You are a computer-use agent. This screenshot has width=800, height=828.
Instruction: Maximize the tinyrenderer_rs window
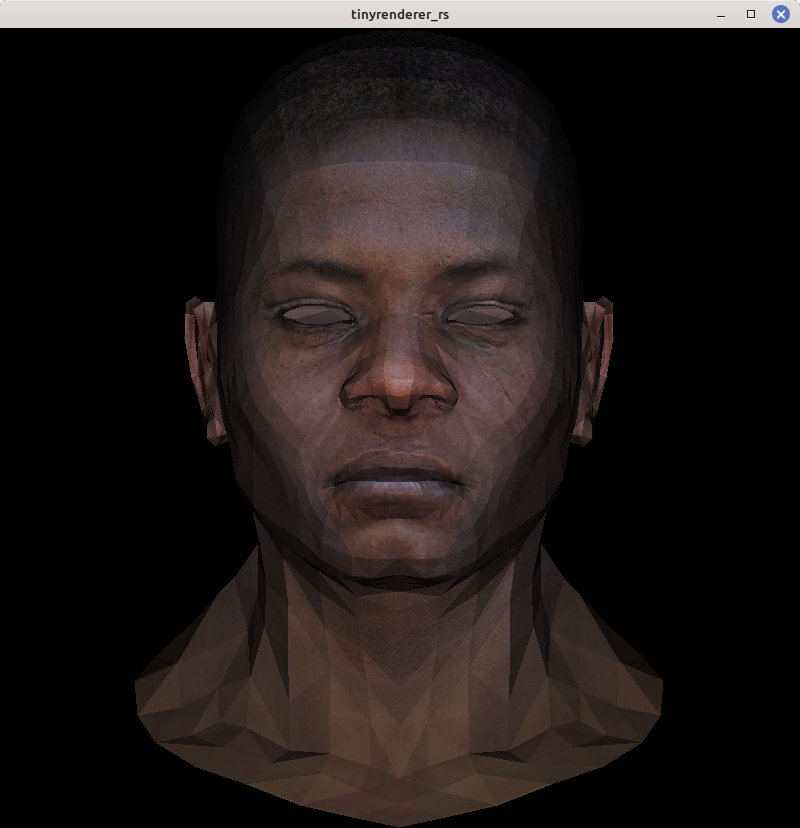(x=750, y=14)
